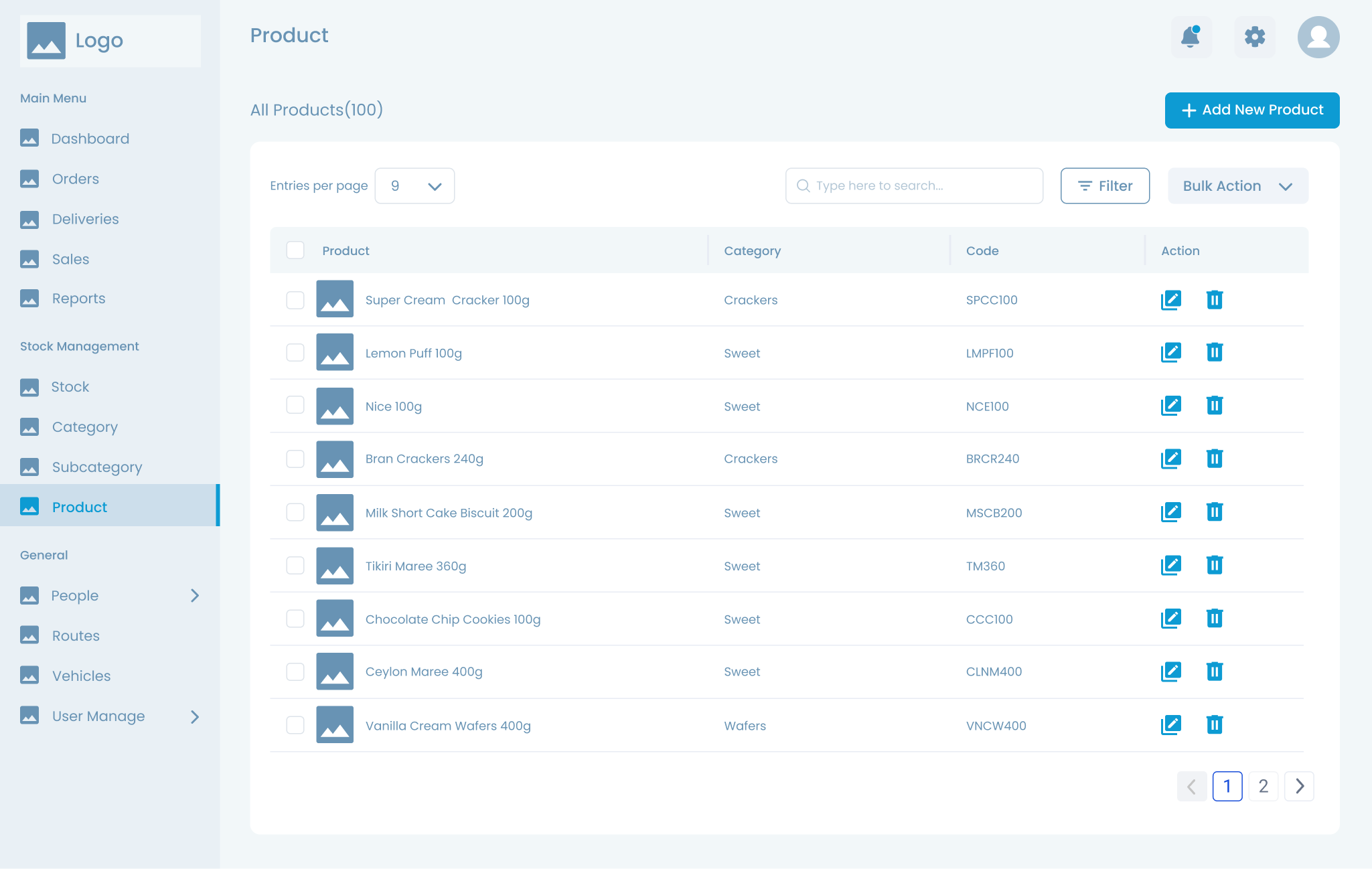
Task: Open the notifications bell icon
Action: pyautogui.click(x=1191, y=37)
